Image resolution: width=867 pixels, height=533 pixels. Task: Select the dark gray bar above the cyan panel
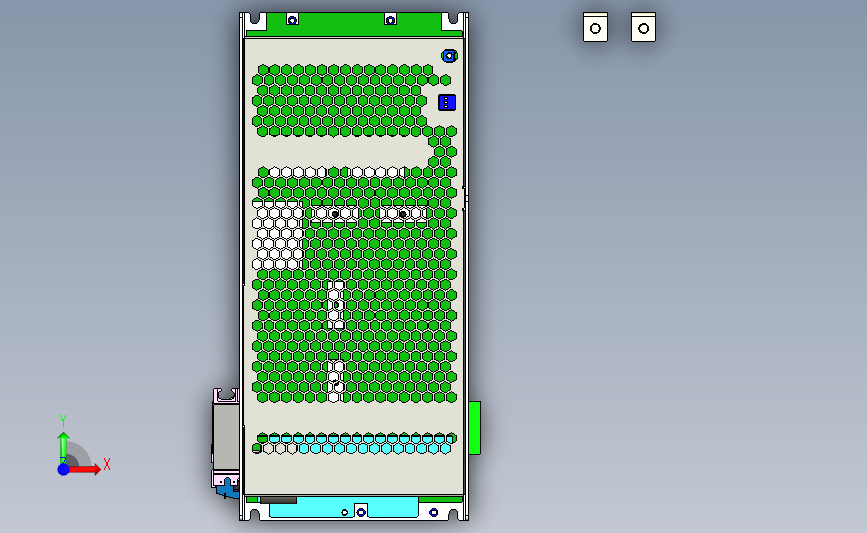point(278,500)
